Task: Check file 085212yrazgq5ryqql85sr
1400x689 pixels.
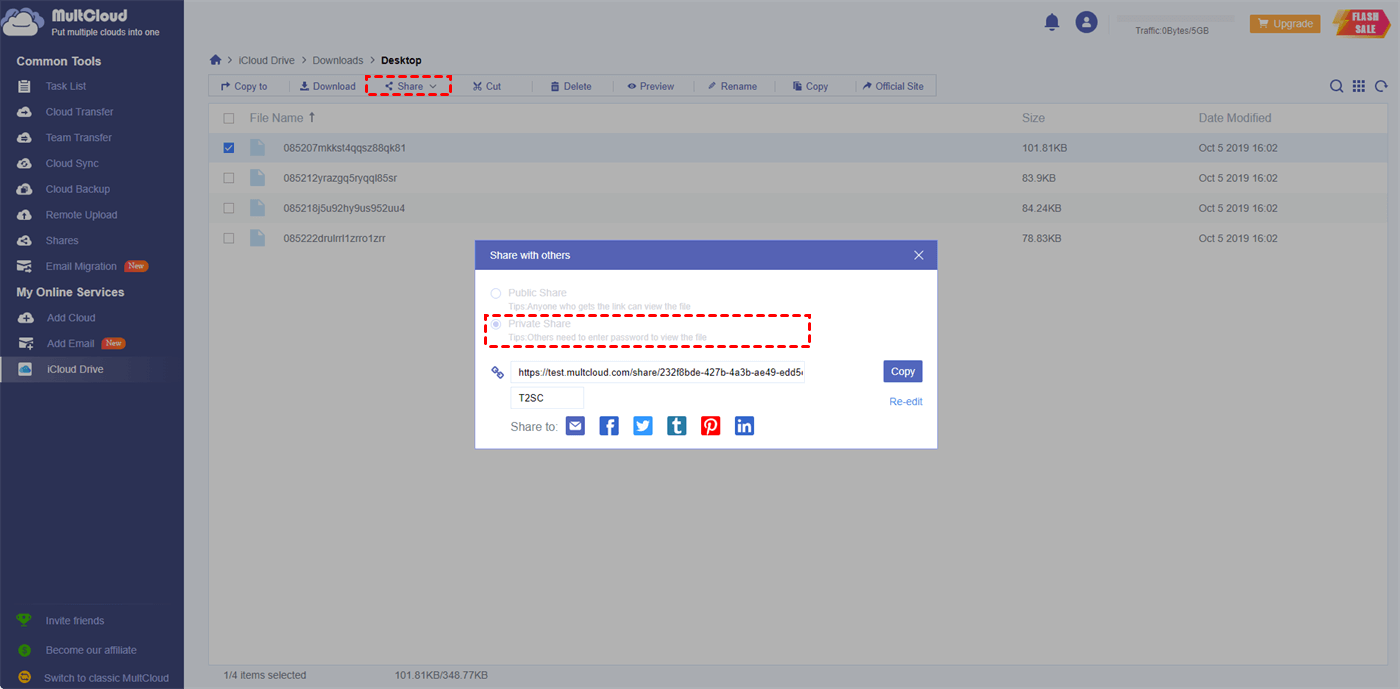Action: [229, 178]
